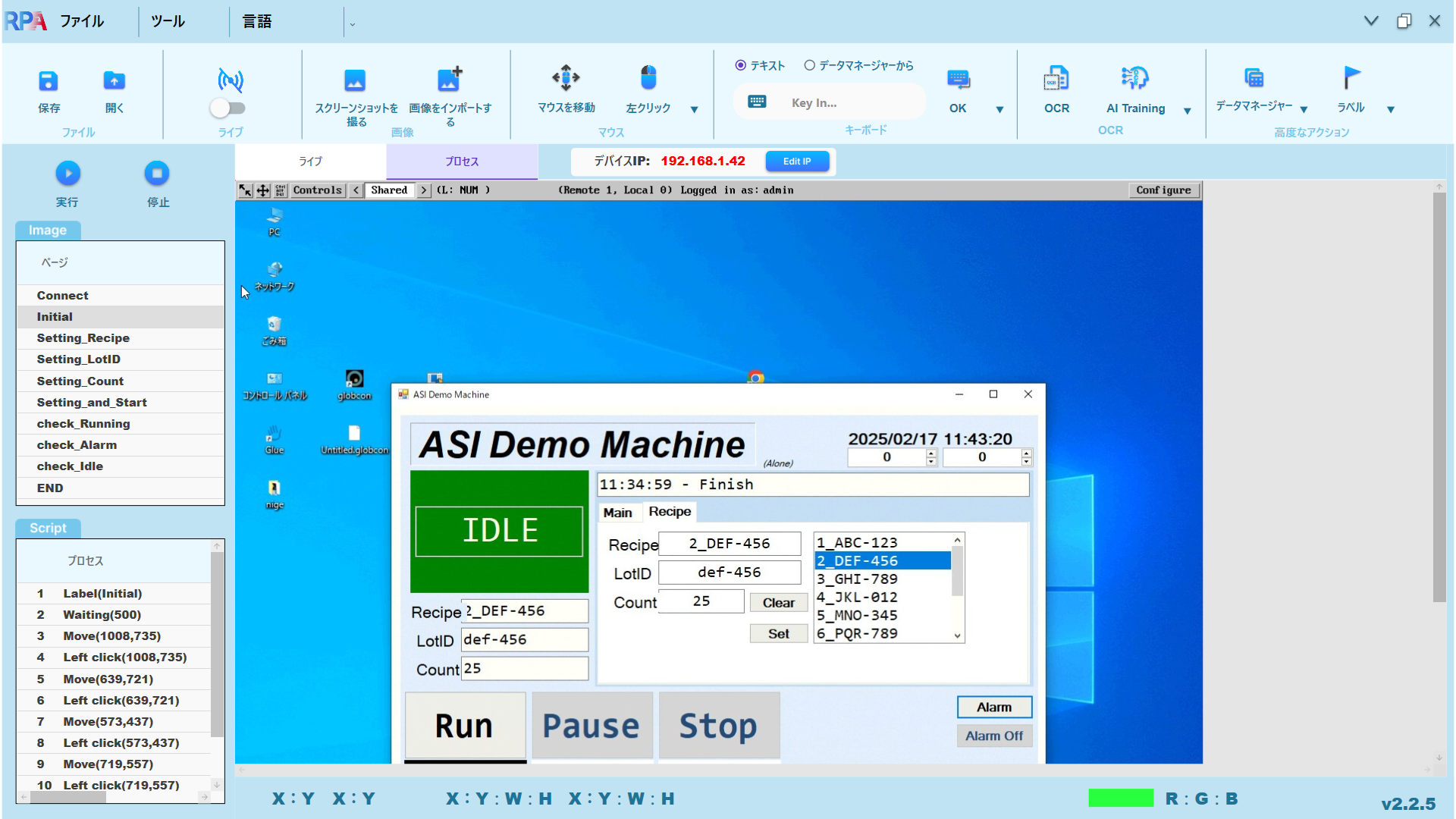Click the Label (ラベル) flag icon

[x=1351, y=77]
